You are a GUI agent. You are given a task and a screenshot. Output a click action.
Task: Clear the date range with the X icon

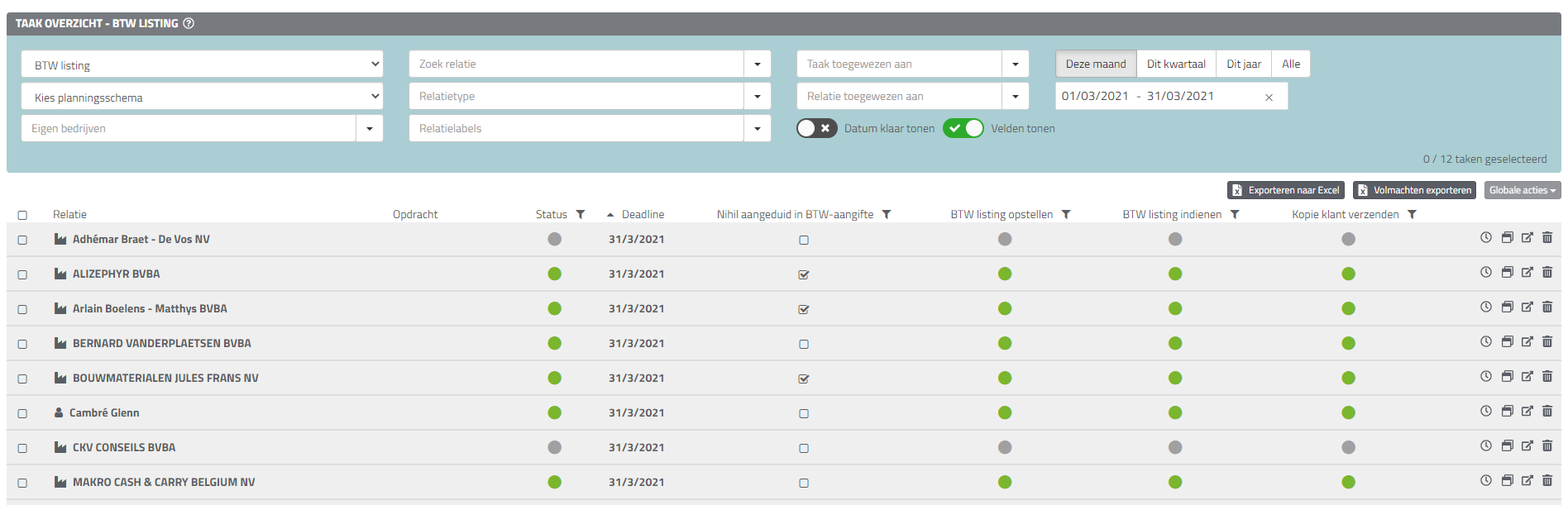pyautogui.click(x=1269, y=98)
